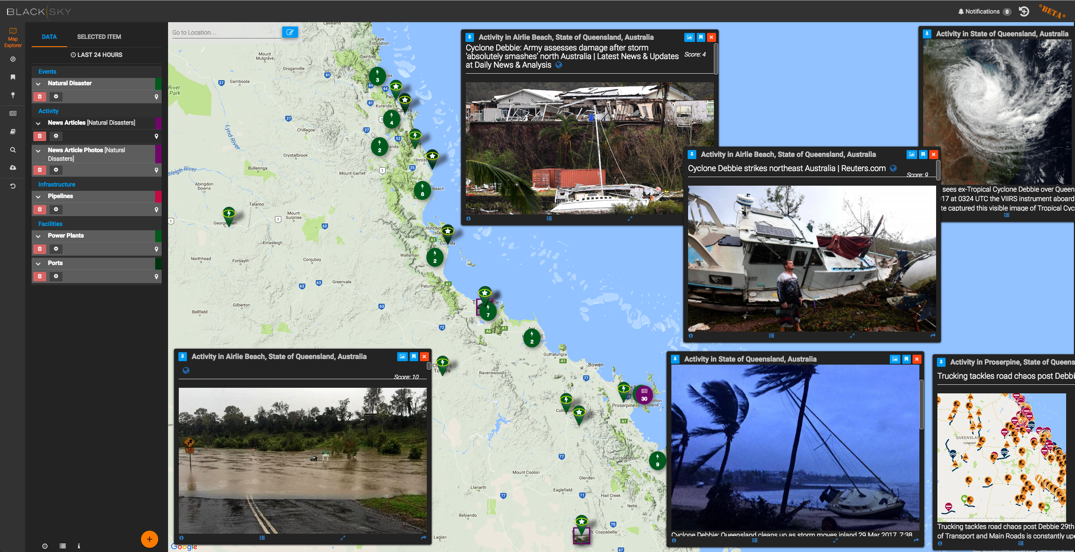Screen dimensions: 1075x552
Task: Collapse the Ports layer chevron
Action: click(39, 264)
